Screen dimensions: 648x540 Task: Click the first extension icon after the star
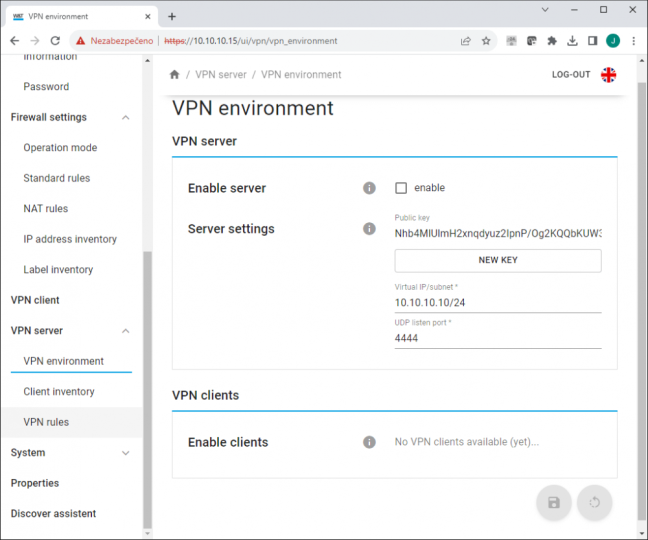(x=511, y=40)
